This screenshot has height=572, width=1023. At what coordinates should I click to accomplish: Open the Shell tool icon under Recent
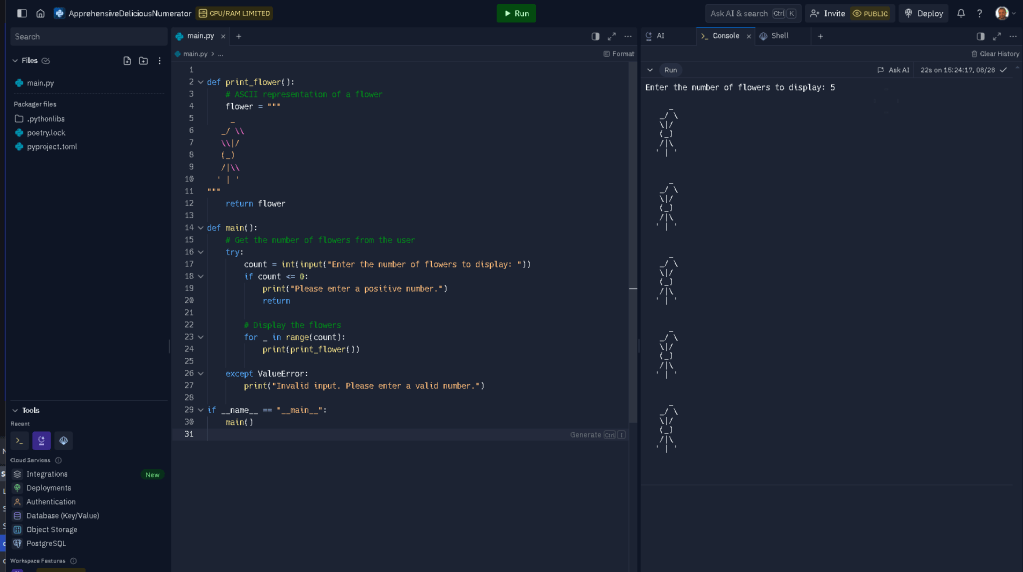pyautogui.click(x=63, y=441)
